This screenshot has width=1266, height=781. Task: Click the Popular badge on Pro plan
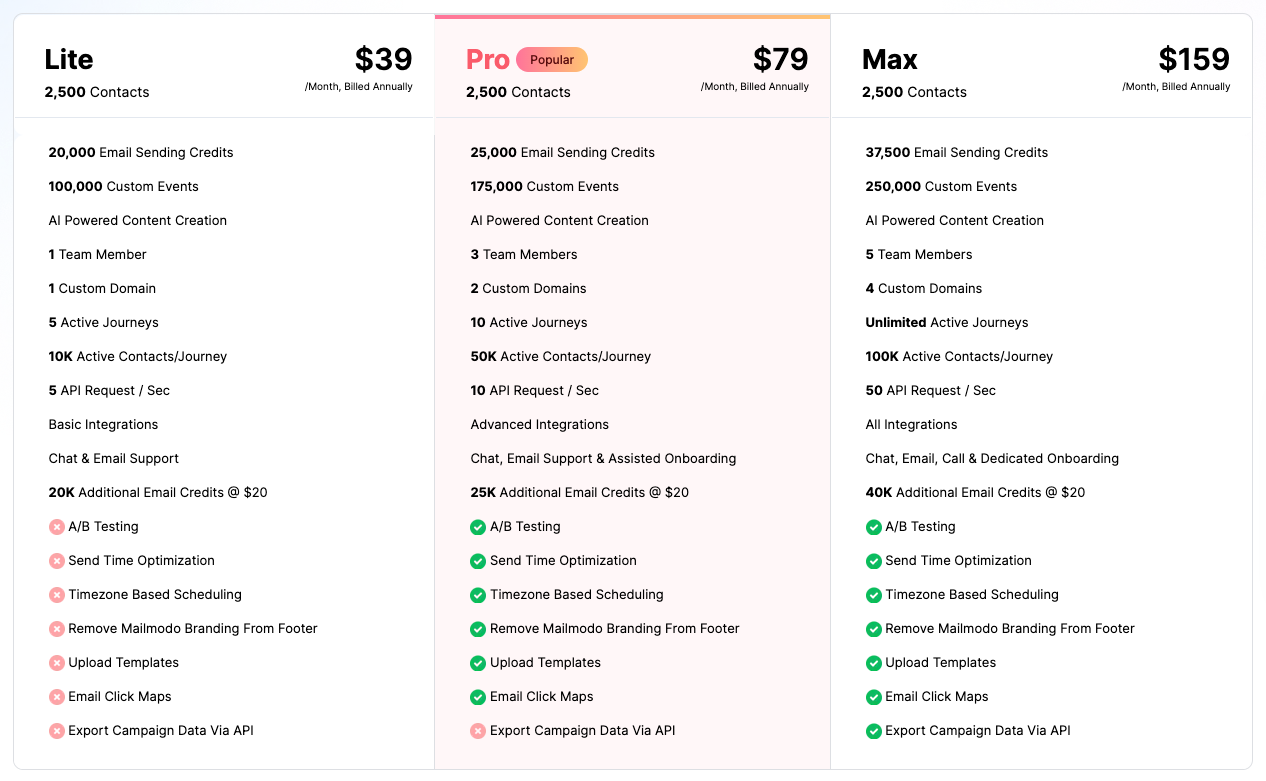(552, 60)
